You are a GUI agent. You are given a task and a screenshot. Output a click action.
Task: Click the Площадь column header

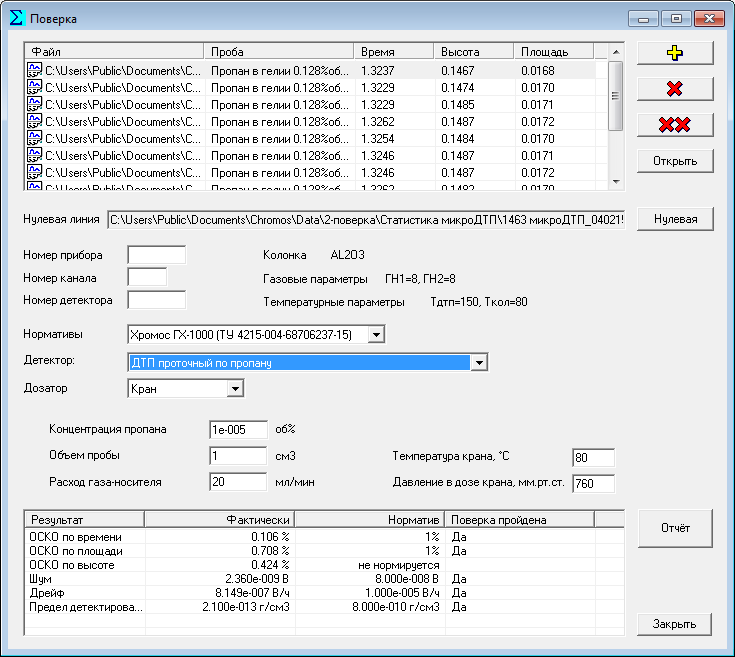(x=552, y=51)
